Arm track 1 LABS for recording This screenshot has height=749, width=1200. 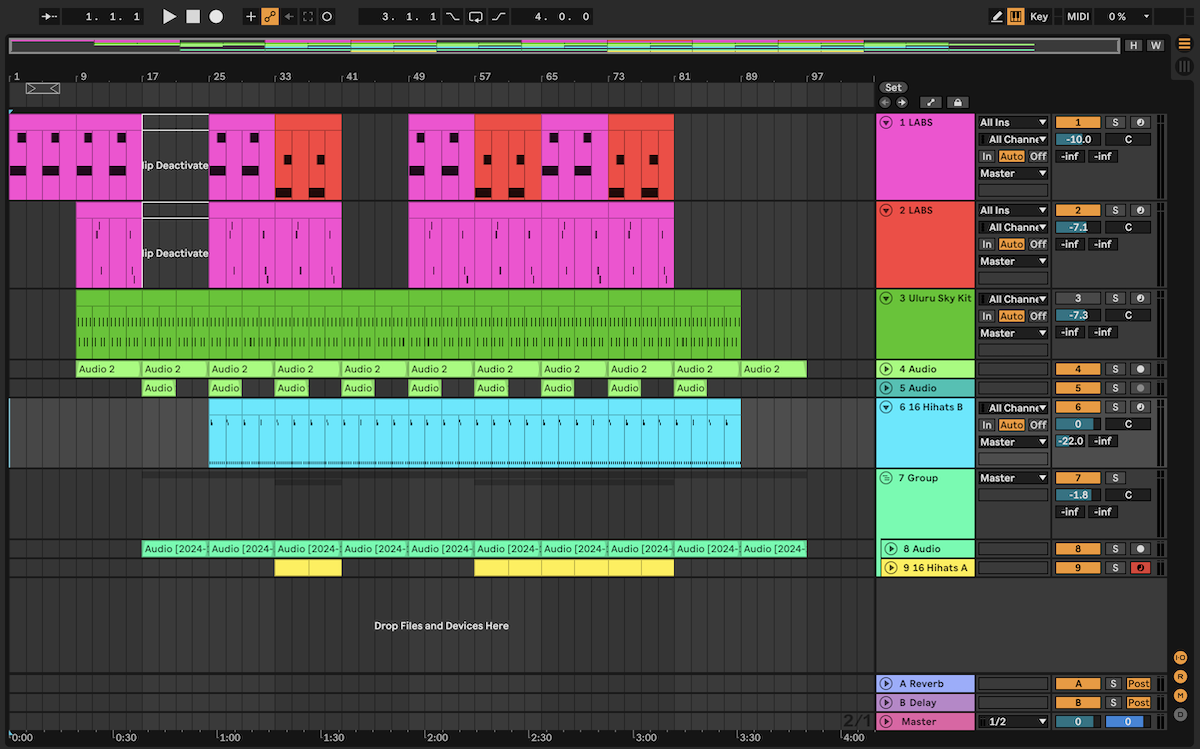1140,123
